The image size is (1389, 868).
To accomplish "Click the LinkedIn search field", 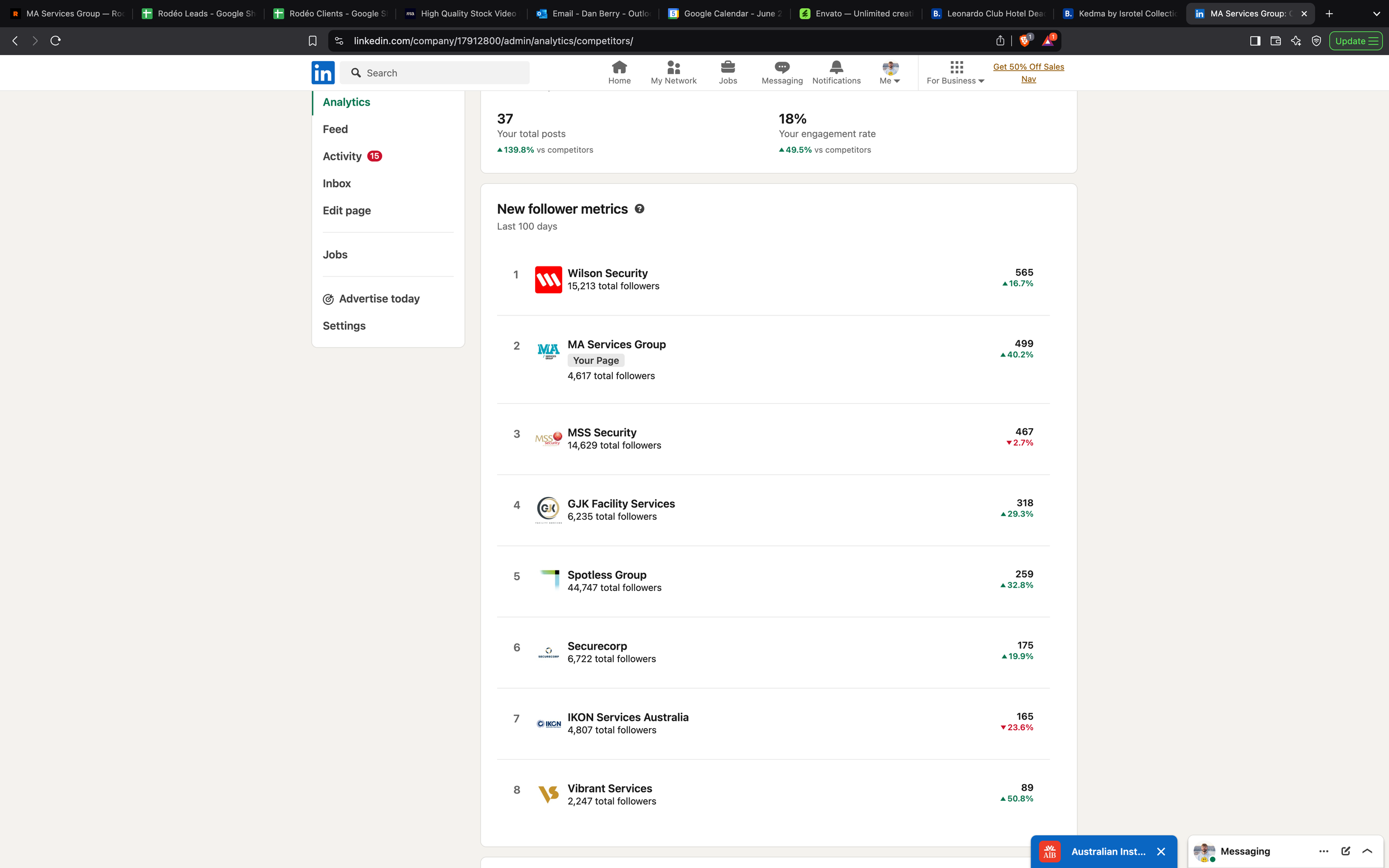I will coord(434,73).
